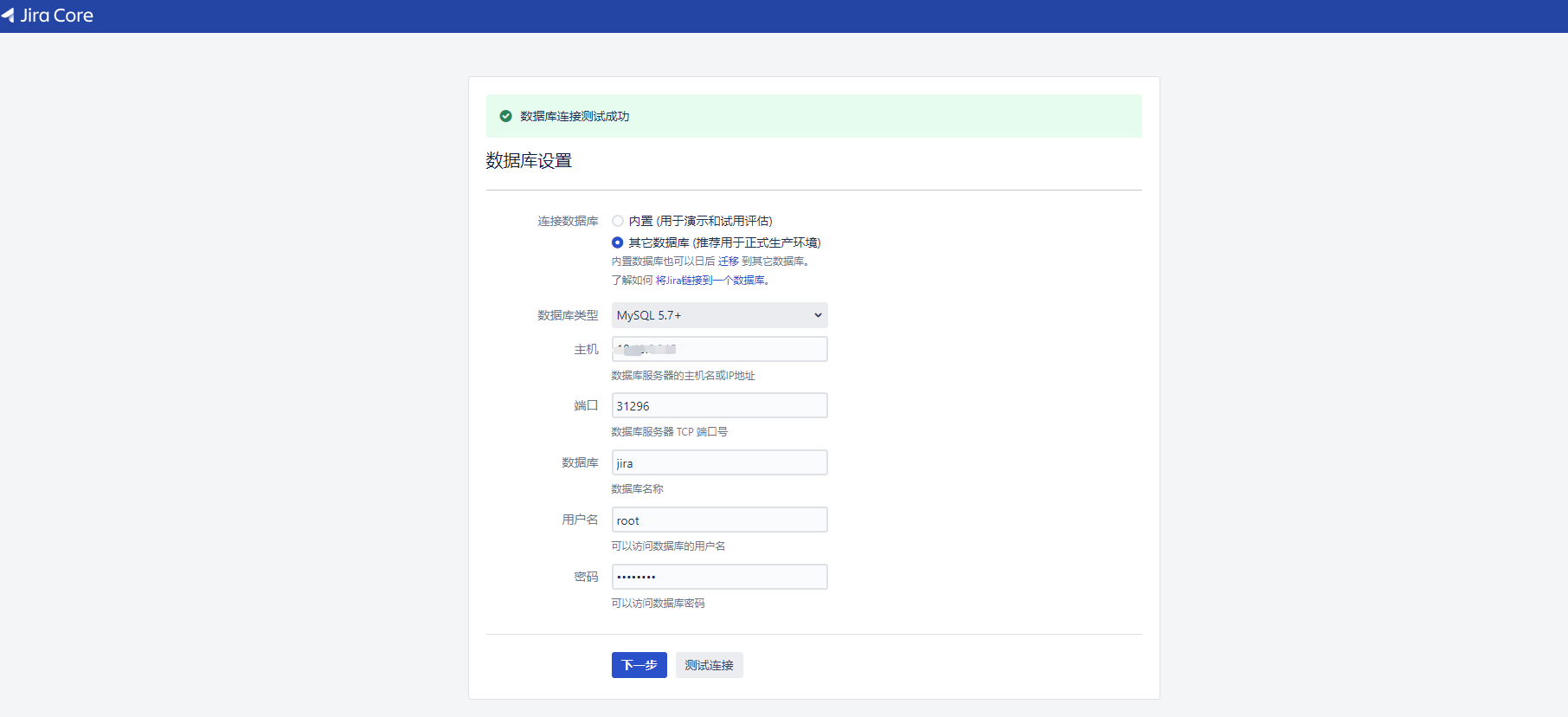Viewport: 1568px width, 717px height.
Task: Focus the 主机 host input field
Action: [x=719, y=349]
